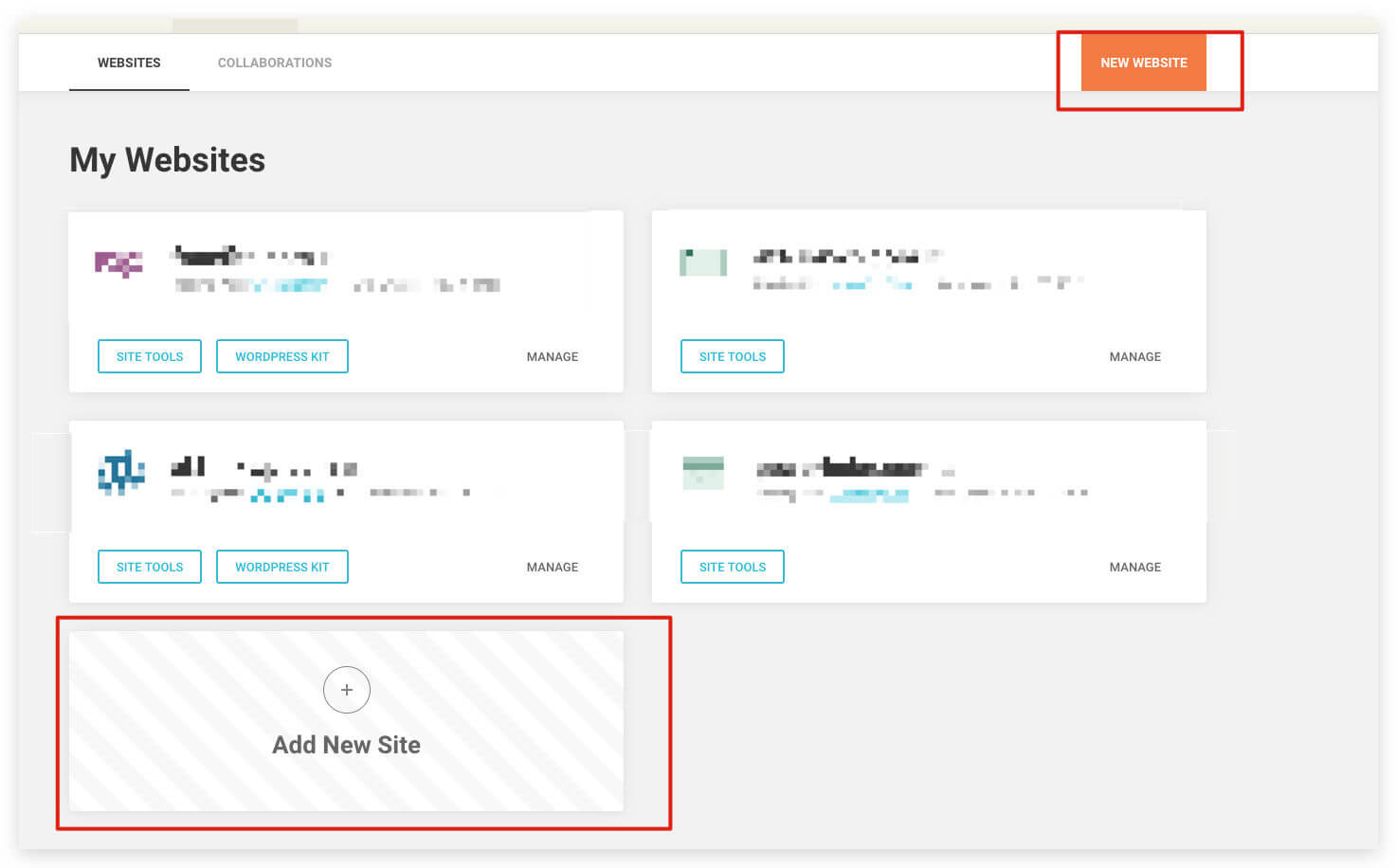The width and height of the screenshot is (1397, 868).
Task: Click MANAGE on the lower-right website card
Action: click(x=1134, y=567)
